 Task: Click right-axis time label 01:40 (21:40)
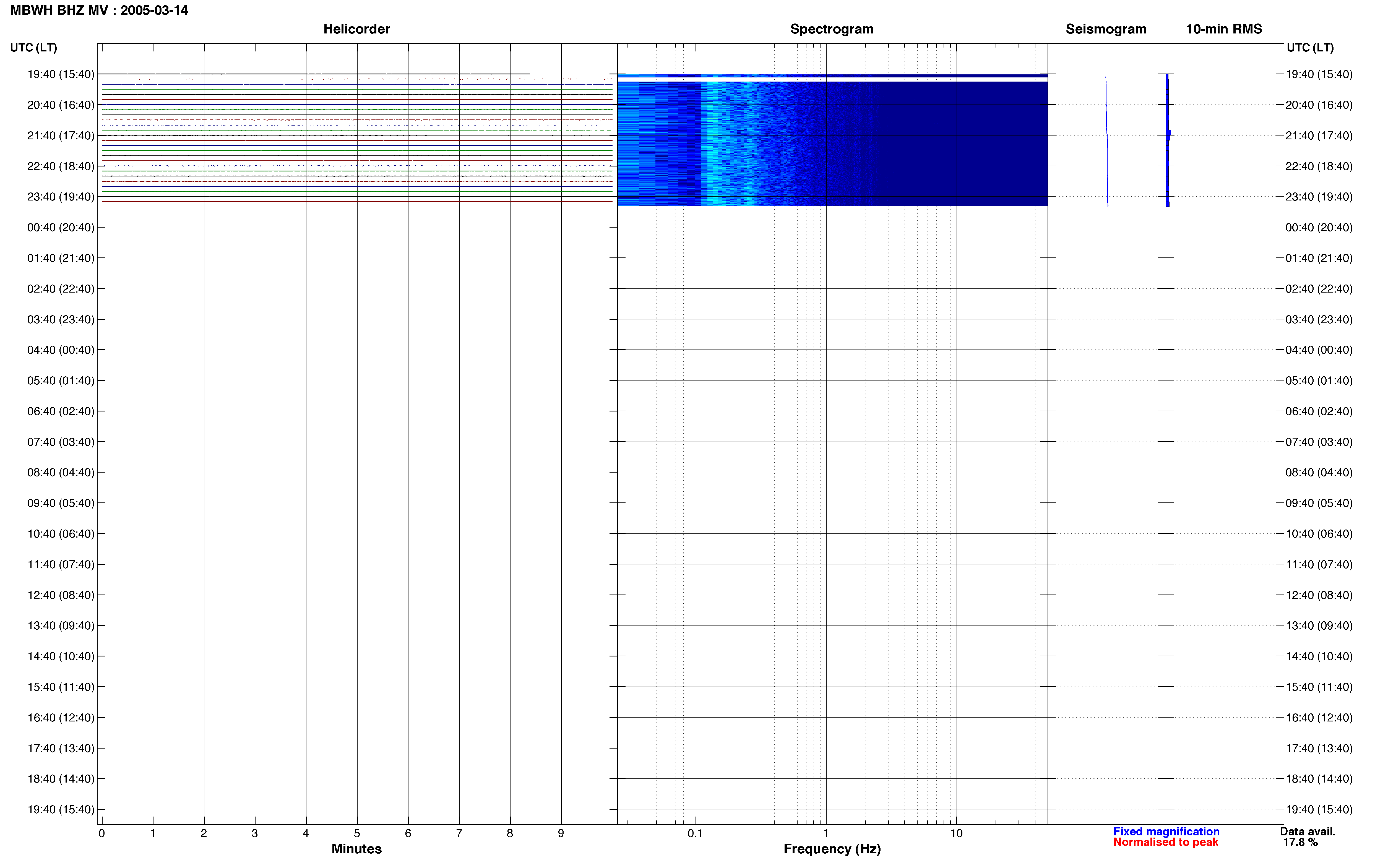tap(1319, 258)
